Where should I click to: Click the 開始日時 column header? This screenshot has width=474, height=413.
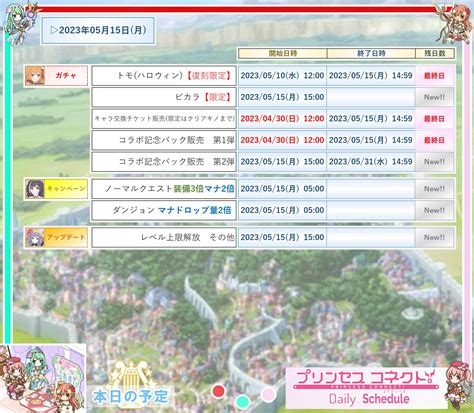[283, 53]
